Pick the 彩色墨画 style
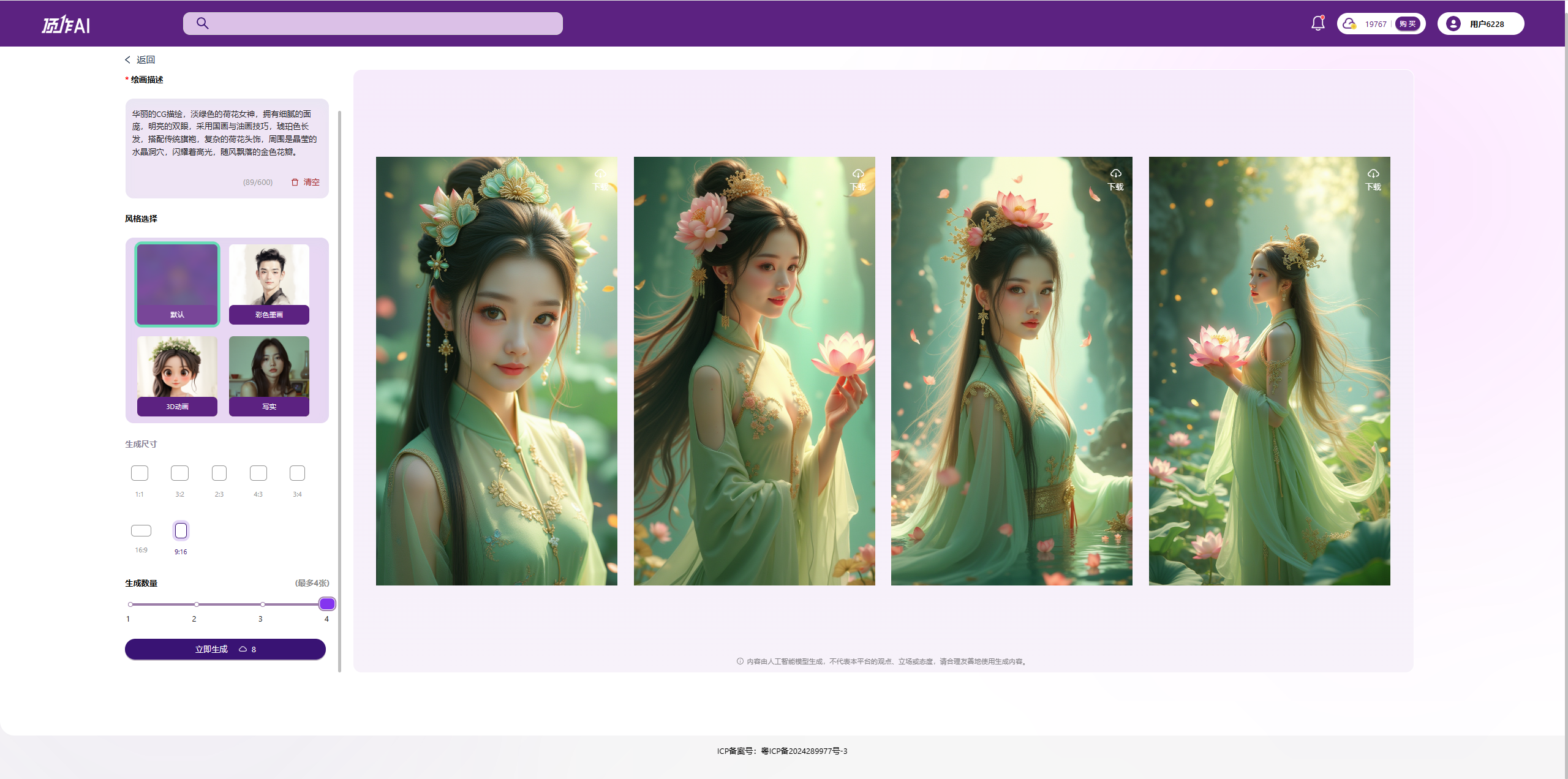The image size is (1568, 779). (269, 284)
